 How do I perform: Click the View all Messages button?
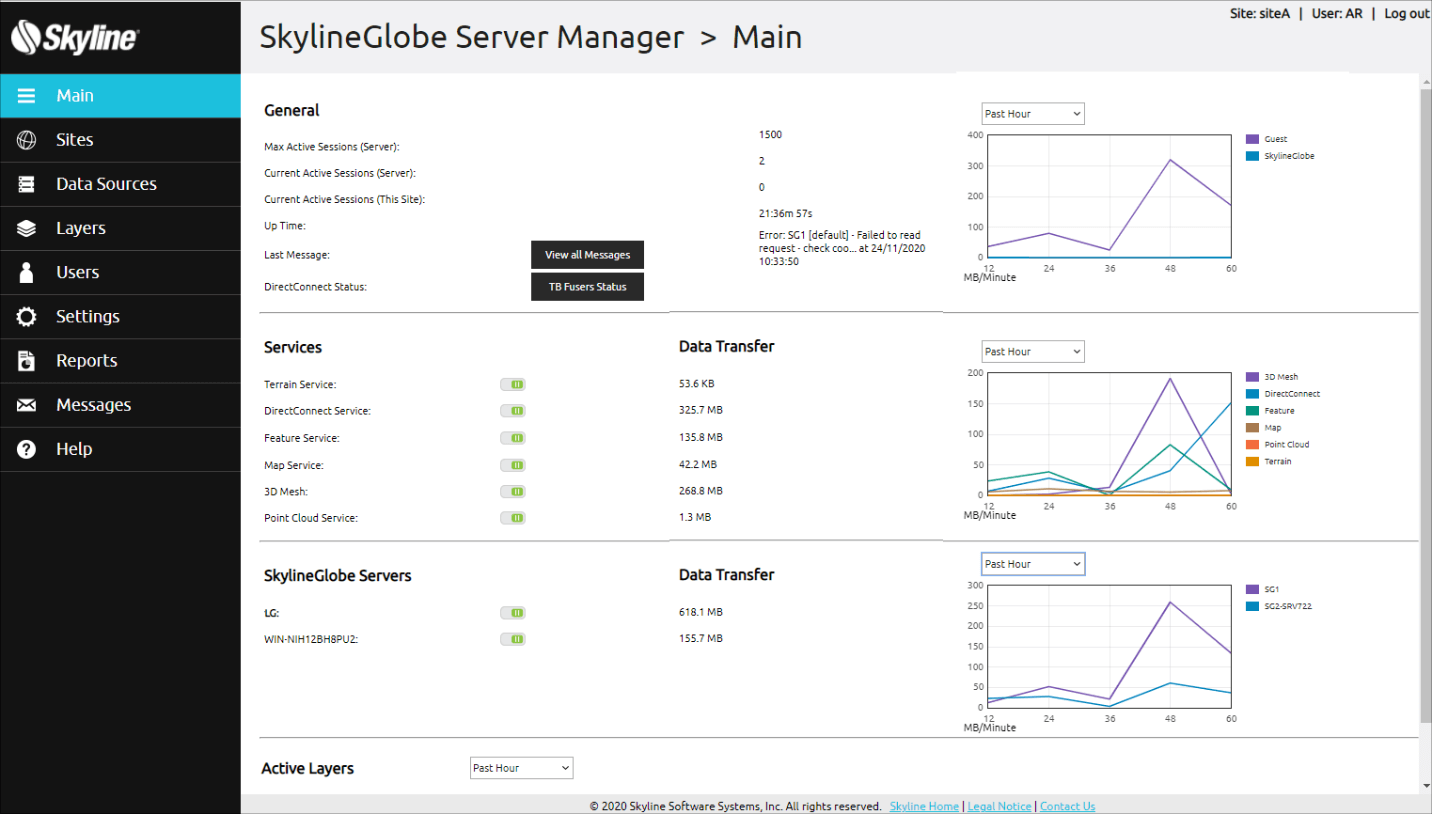pyautogui.click(x=587, y=255)
